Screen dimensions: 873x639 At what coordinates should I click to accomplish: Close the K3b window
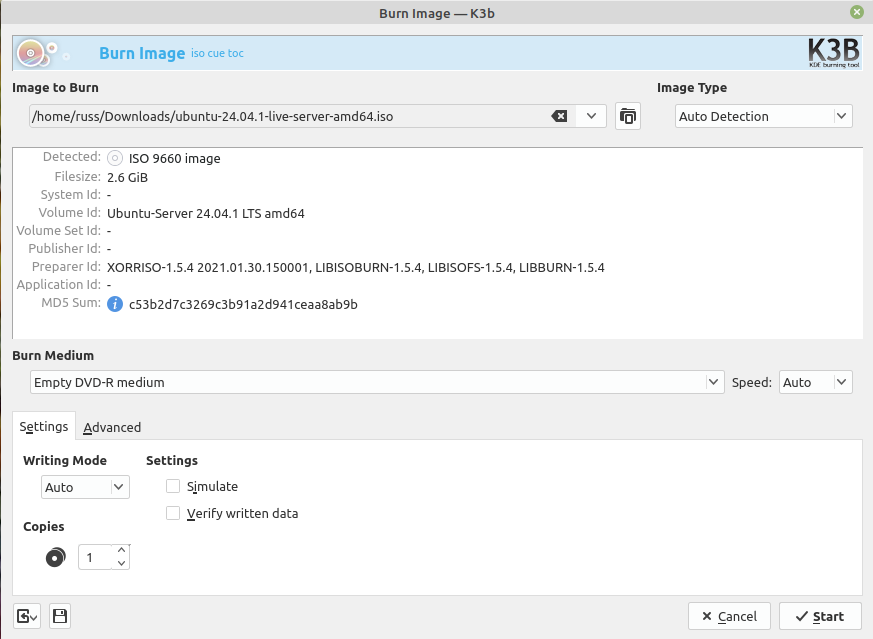coord(857,12)
